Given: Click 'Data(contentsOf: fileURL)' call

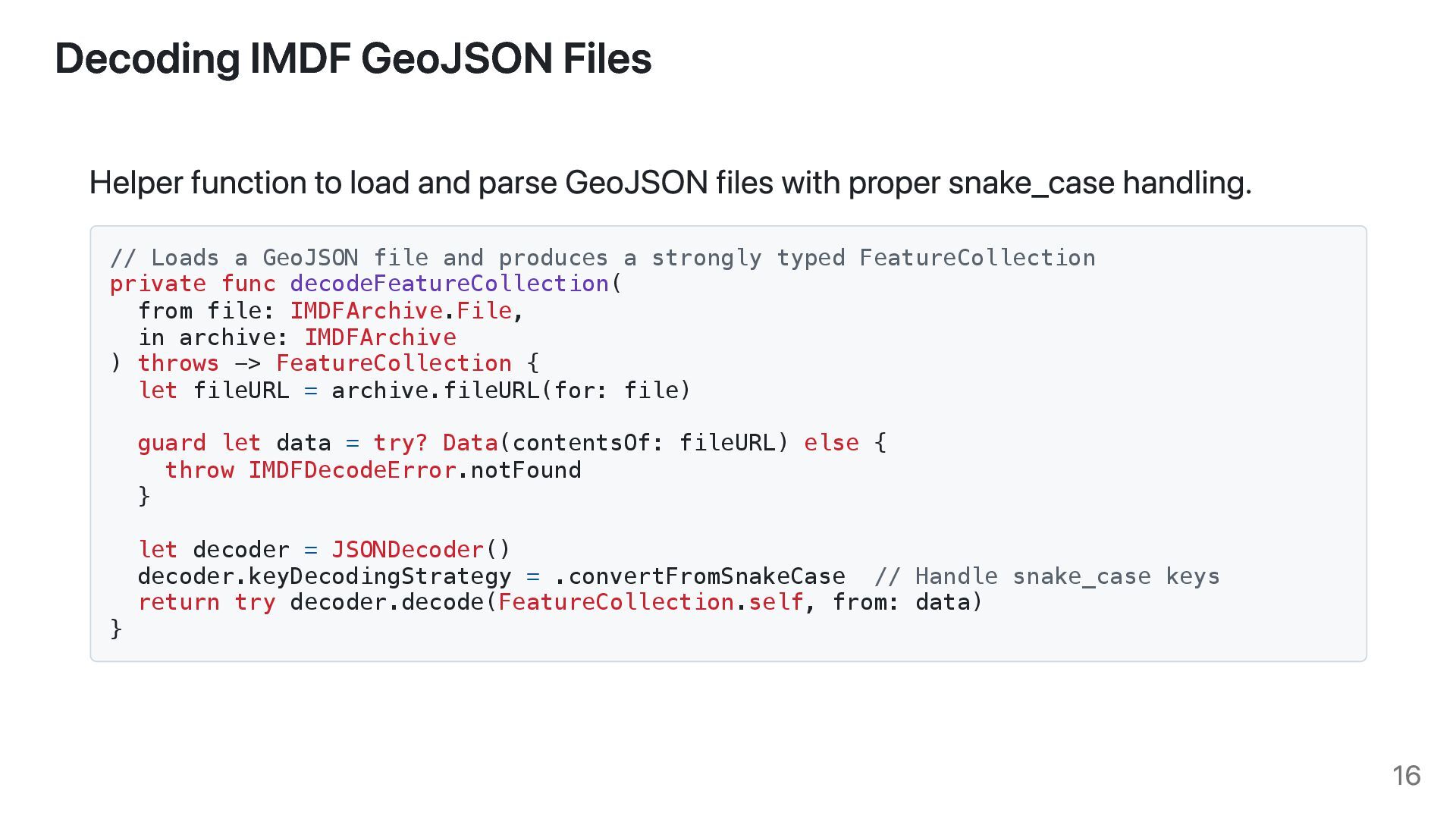Looking at the screenshot, I should click(x=615, y=443).
